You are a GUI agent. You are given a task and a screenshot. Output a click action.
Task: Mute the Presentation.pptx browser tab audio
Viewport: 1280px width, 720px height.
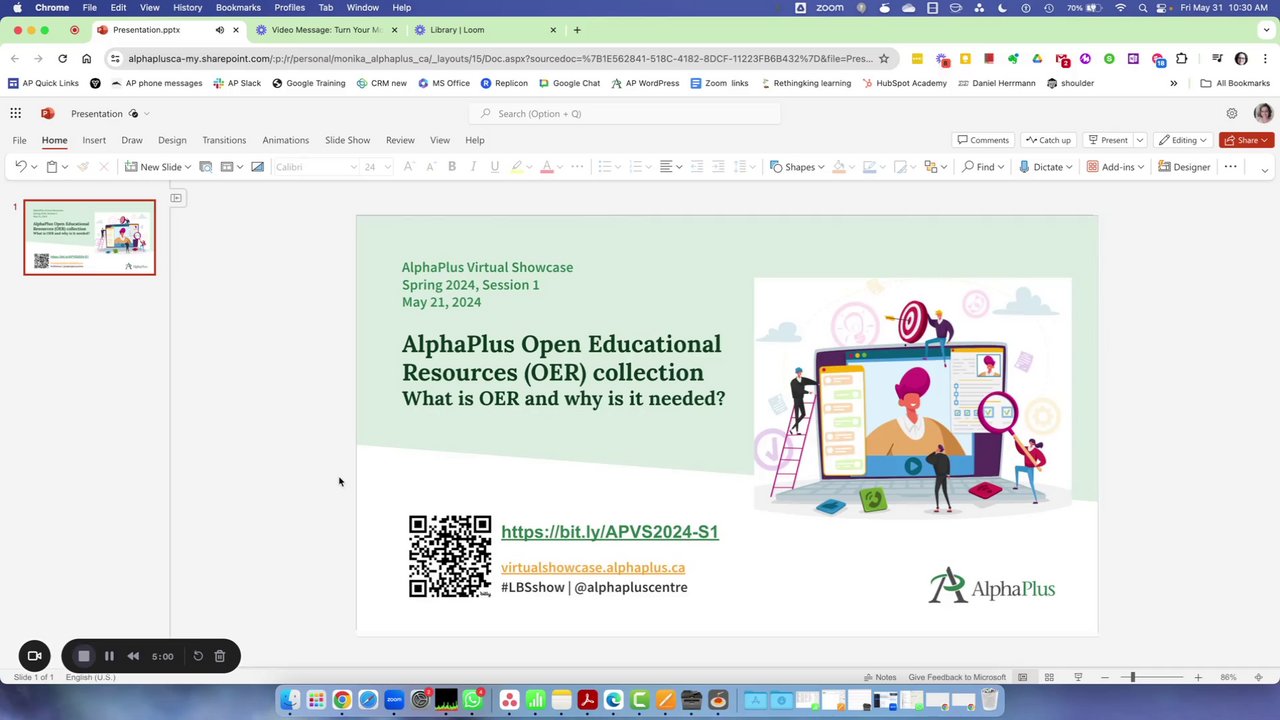click(x=220, y=30)
